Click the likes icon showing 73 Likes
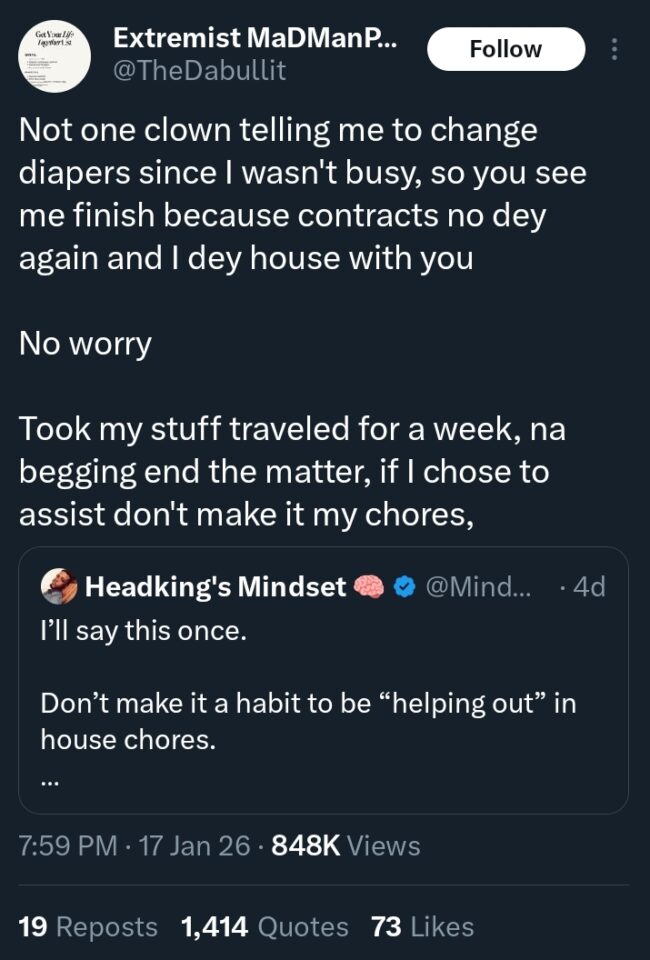Image resolution: width=650 pixels, height=960 pixels. (x=419, y=927)
